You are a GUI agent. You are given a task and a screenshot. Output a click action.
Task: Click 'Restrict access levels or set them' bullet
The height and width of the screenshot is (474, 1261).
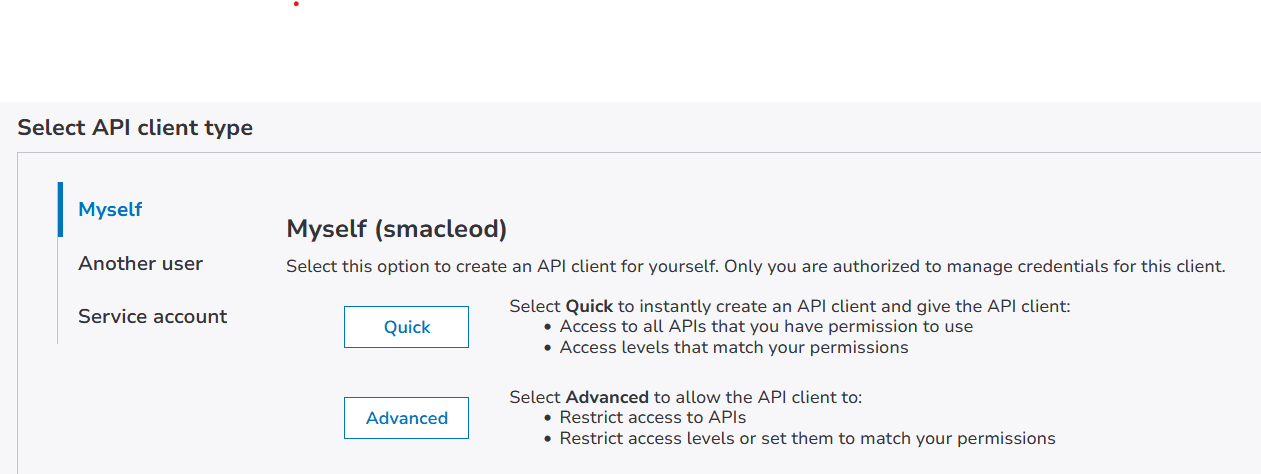pos(807,438)
